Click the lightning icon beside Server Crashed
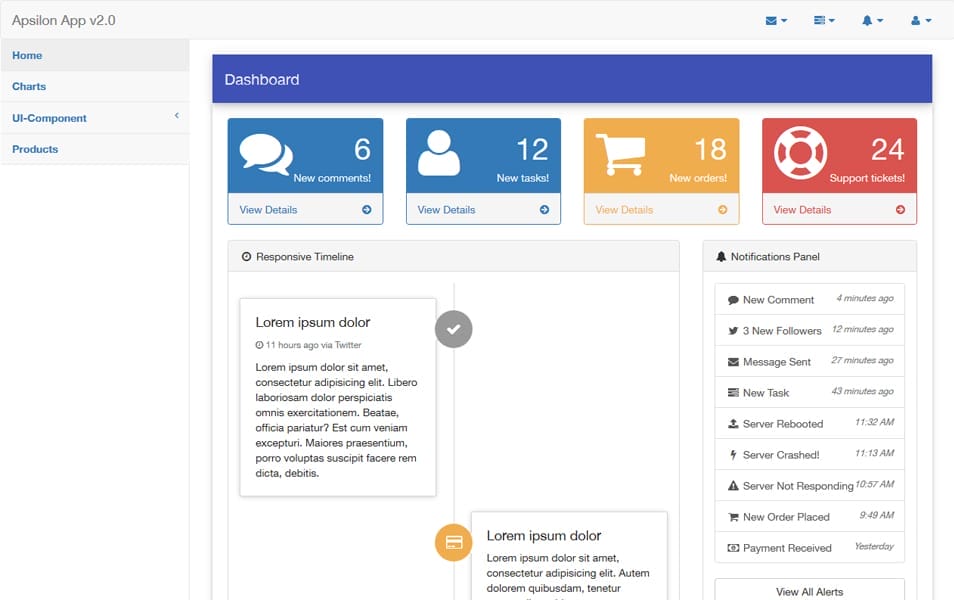The width and height of the screenshot is (954, 600). 733,454
